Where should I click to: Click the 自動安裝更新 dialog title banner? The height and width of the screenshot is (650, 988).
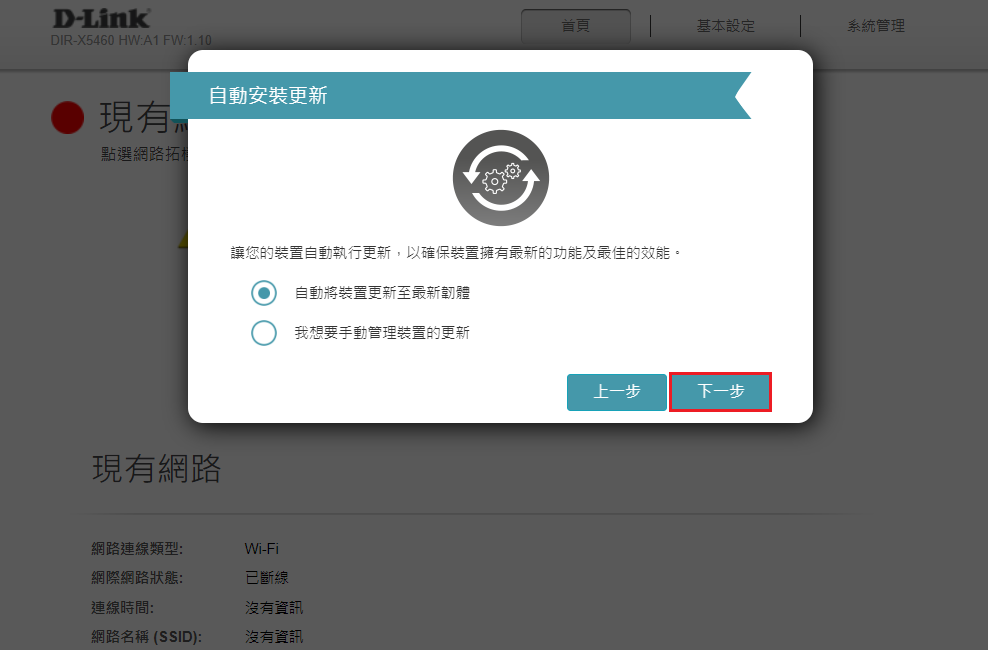click(x=460, y=96)
